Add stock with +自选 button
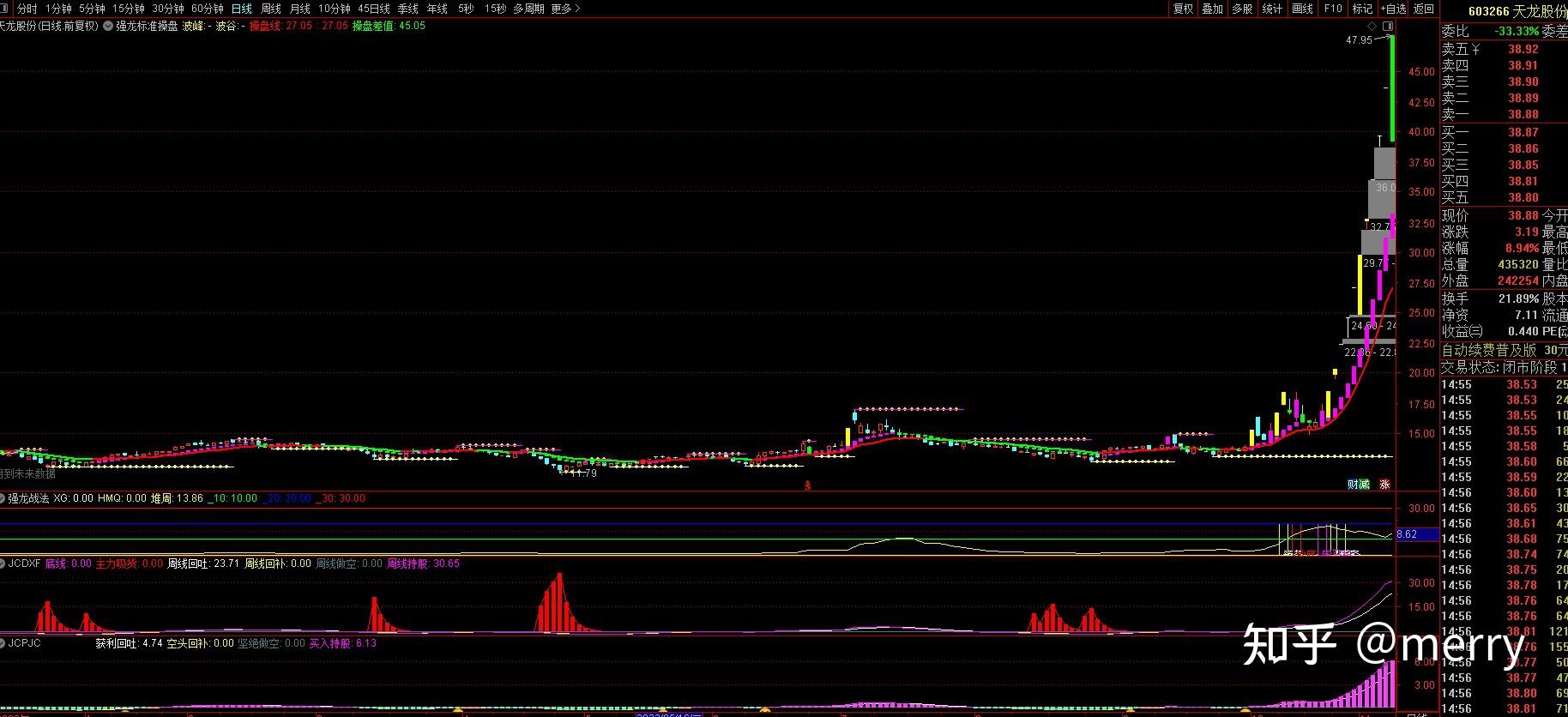 point(1394,9)
